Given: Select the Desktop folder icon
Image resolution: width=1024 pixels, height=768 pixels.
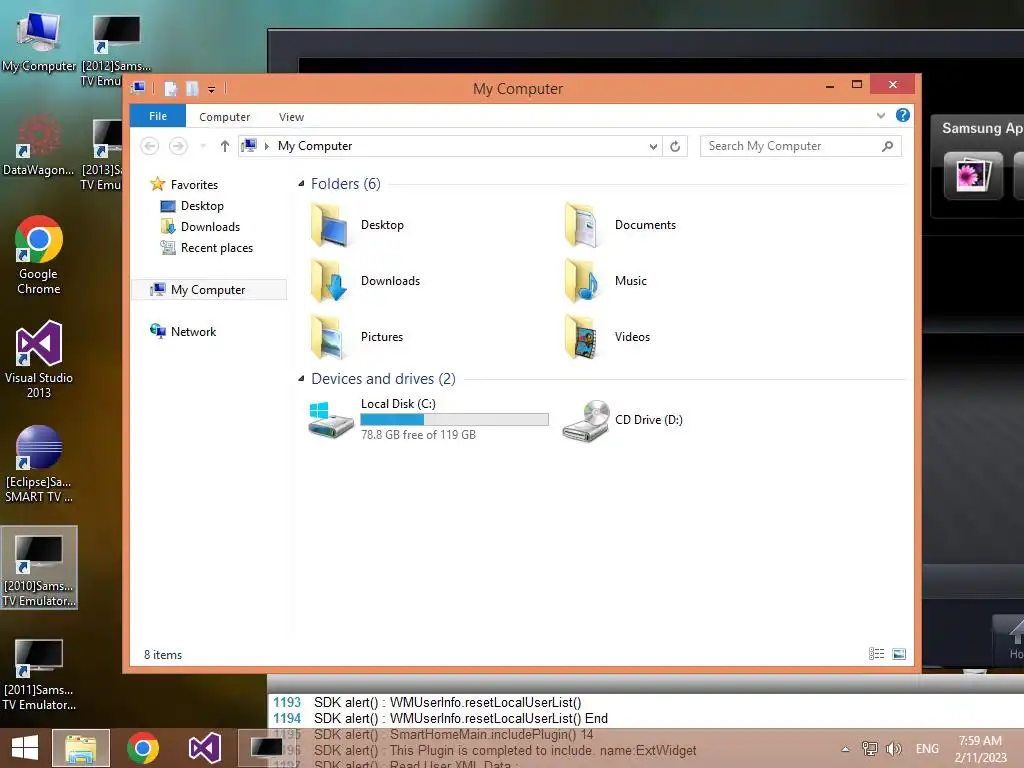Looking at the screenshot, I should pos(331,225).
